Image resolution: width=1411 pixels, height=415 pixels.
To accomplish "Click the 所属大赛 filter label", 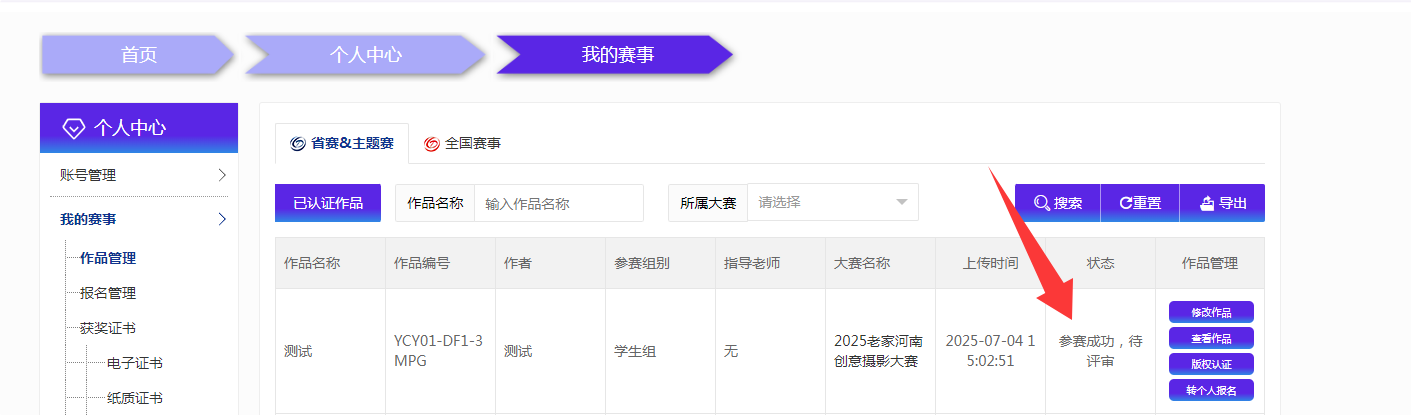I will click(x=708, y=203).
